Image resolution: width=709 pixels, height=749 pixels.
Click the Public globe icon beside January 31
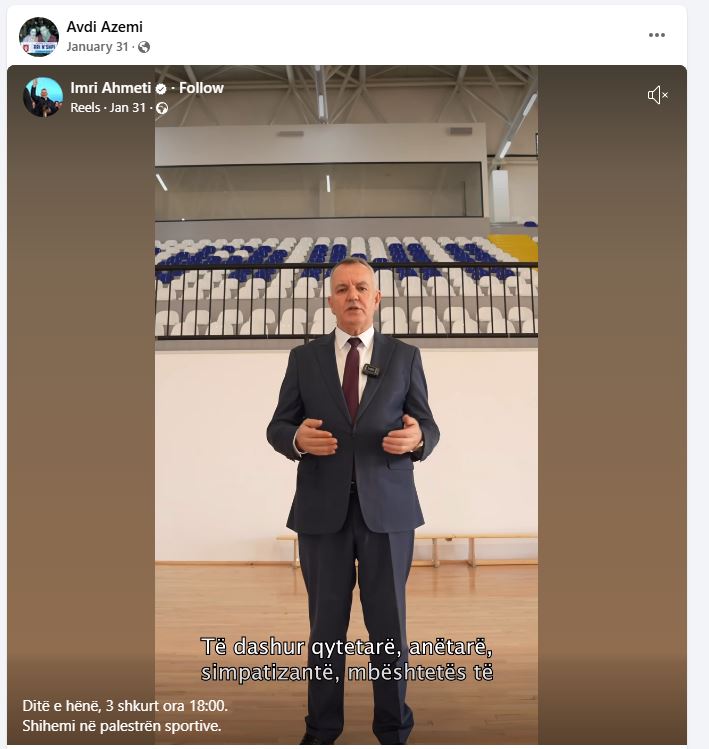tap(144, 47)
